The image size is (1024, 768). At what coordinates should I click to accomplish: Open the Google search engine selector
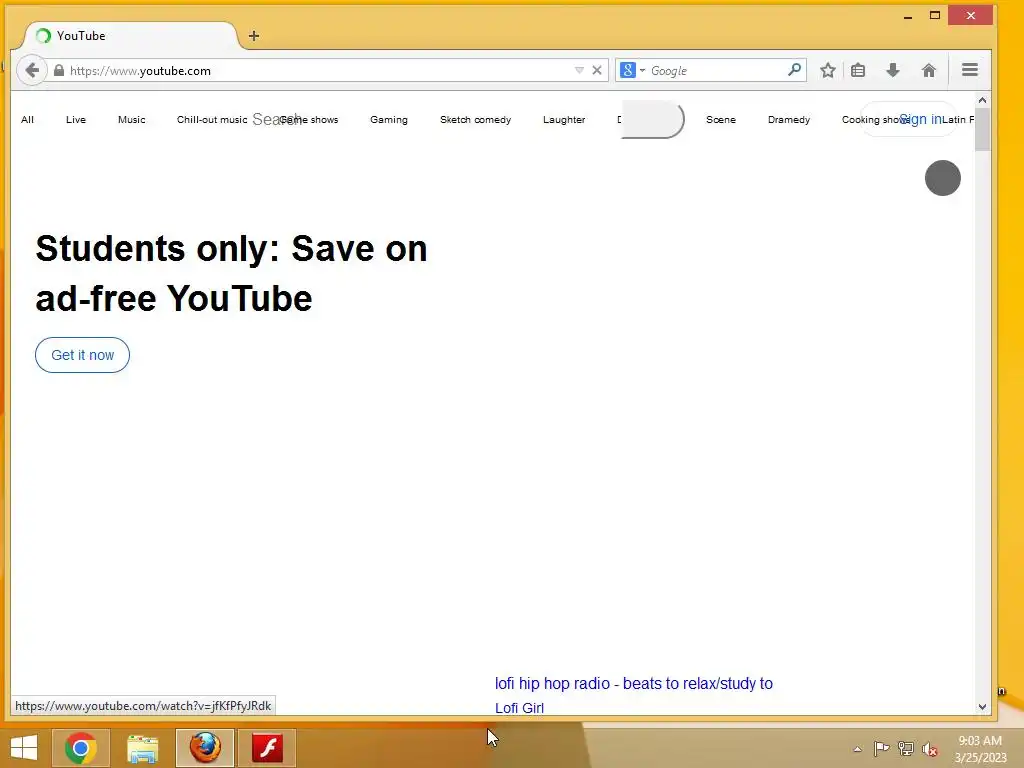tap(632, 71)
